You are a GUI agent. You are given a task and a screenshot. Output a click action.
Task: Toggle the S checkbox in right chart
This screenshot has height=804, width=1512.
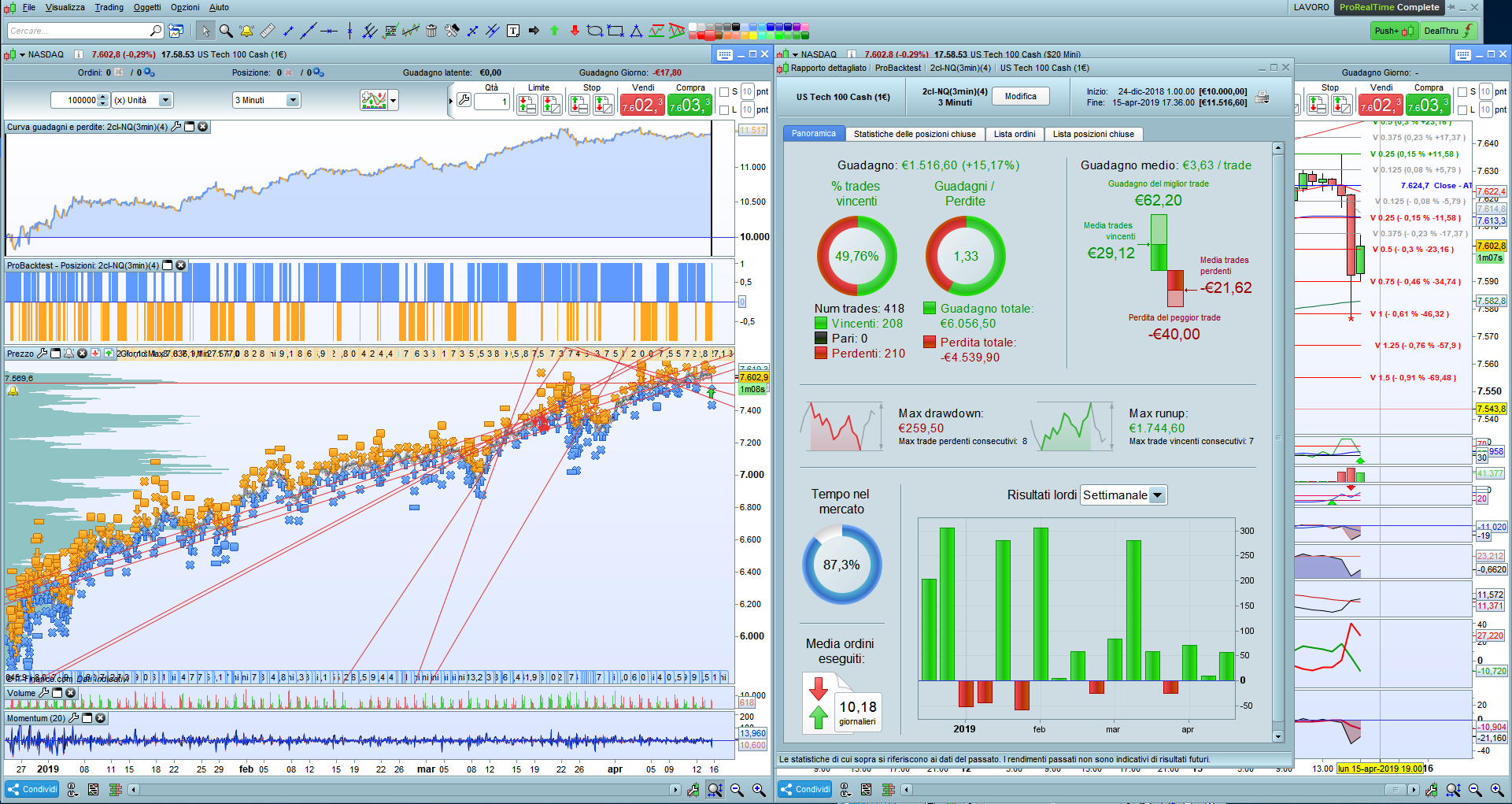(1462, 92)
